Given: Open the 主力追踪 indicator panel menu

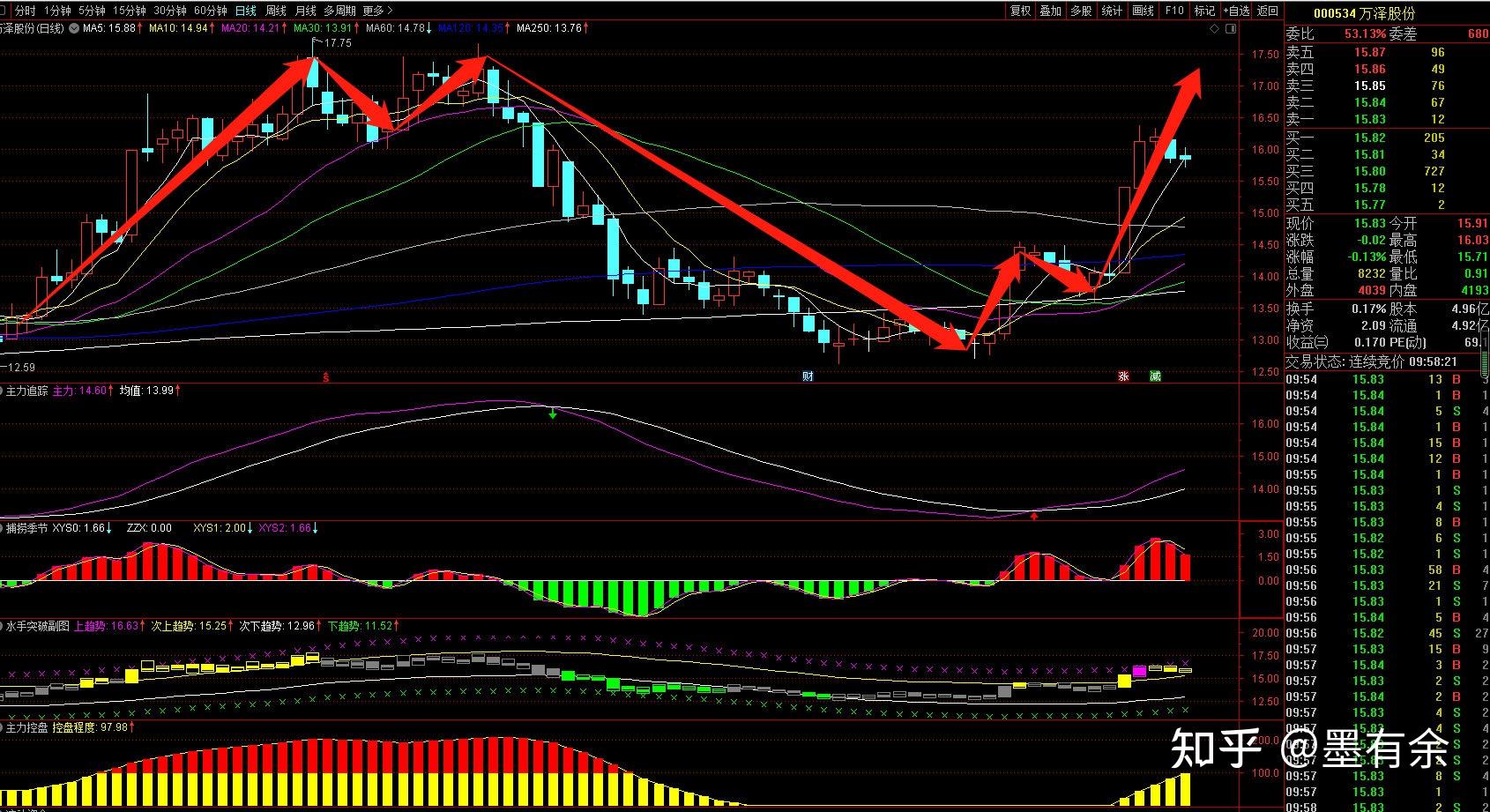Looking at the screenshot, I should 25,391.
